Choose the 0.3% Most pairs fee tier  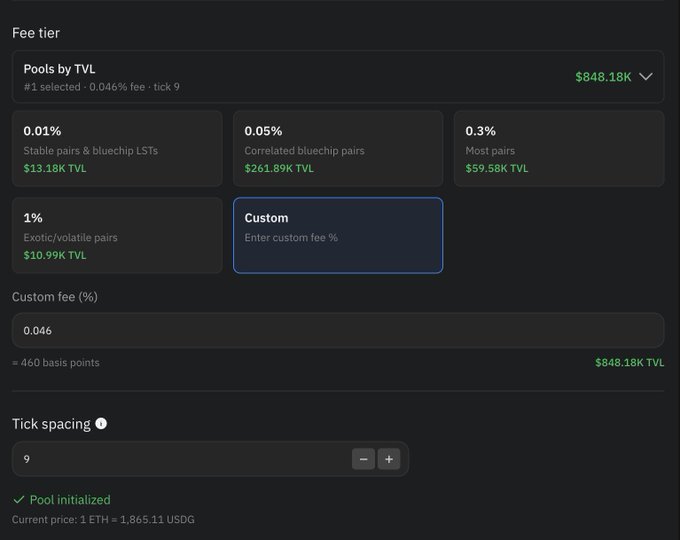(x=559, y=149)
